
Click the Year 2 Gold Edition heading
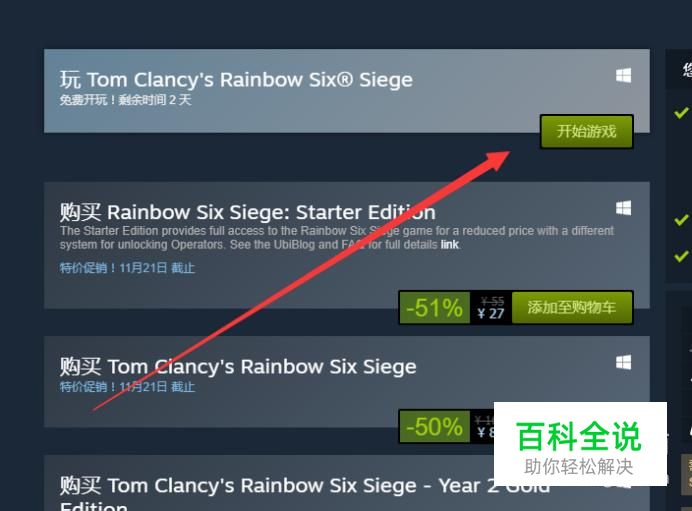click(305, 493)
